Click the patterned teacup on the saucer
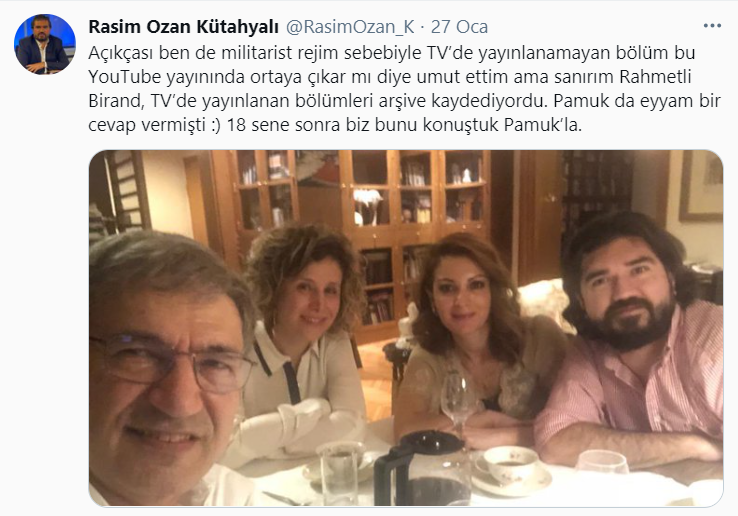Viewport: 738px width, 516px height. [511, 465]
